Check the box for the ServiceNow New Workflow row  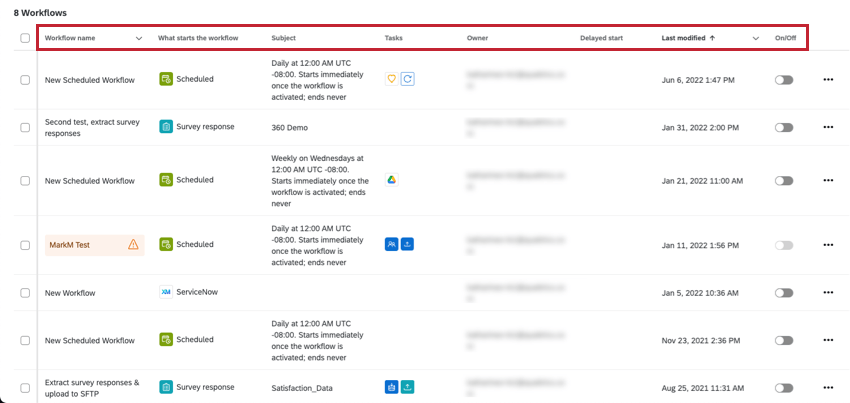click(x=25, y=293)
